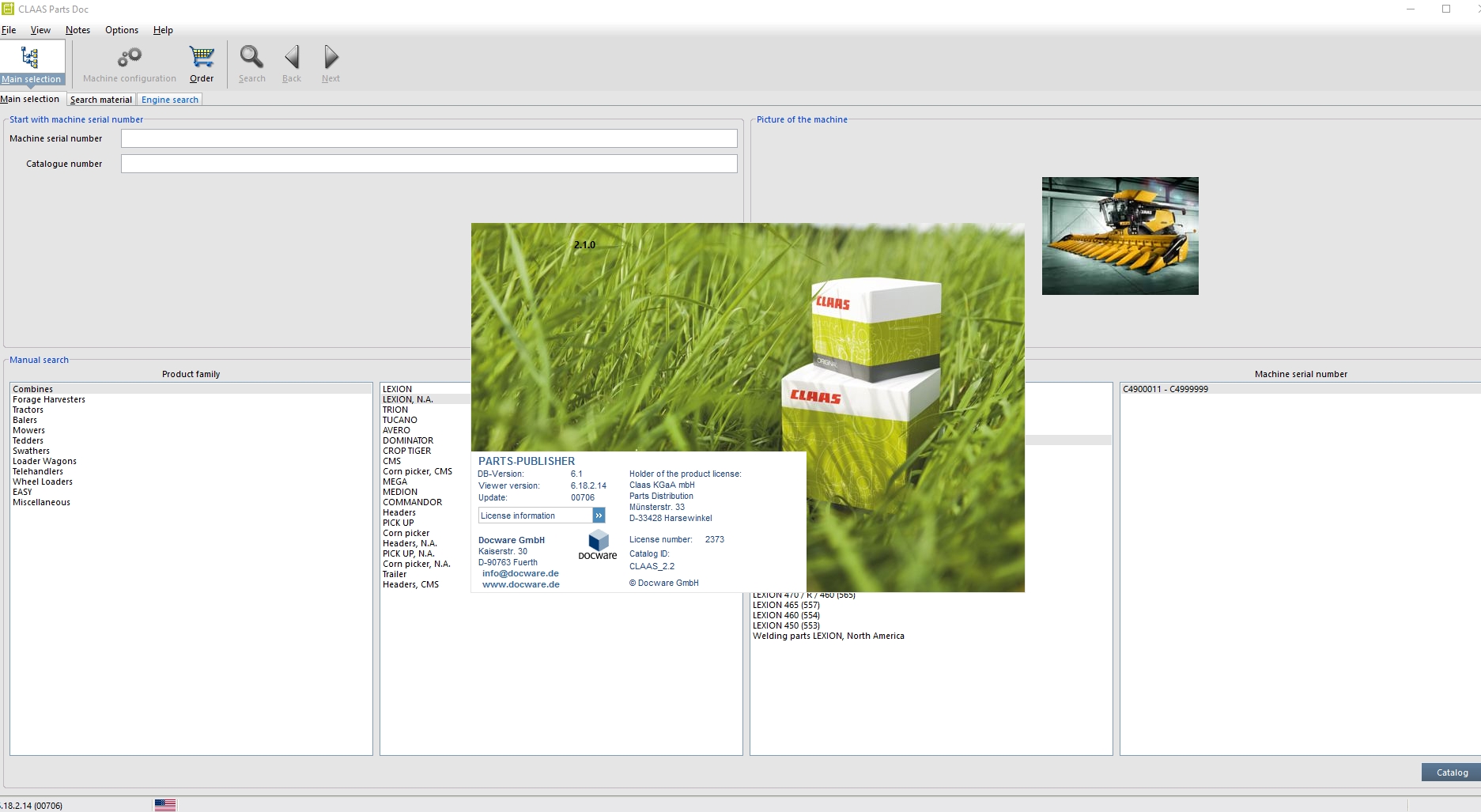Go Next with the right arrow
1481x812 pixels.
coord(331,63)
